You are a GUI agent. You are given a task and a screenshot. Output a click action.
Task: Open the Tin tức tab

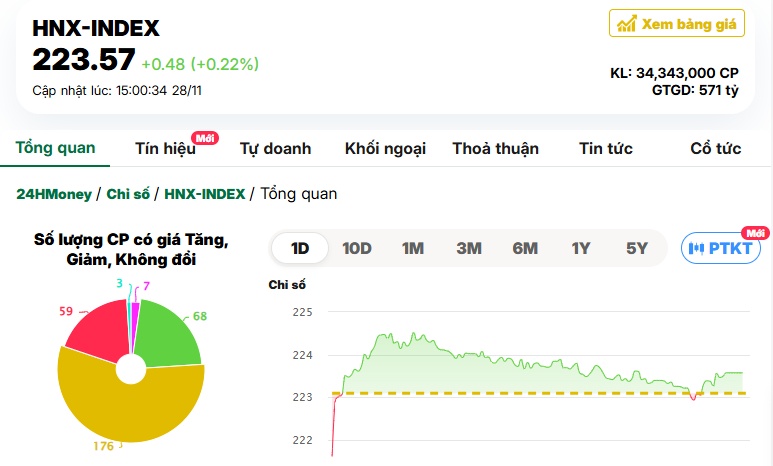(605, 149)
